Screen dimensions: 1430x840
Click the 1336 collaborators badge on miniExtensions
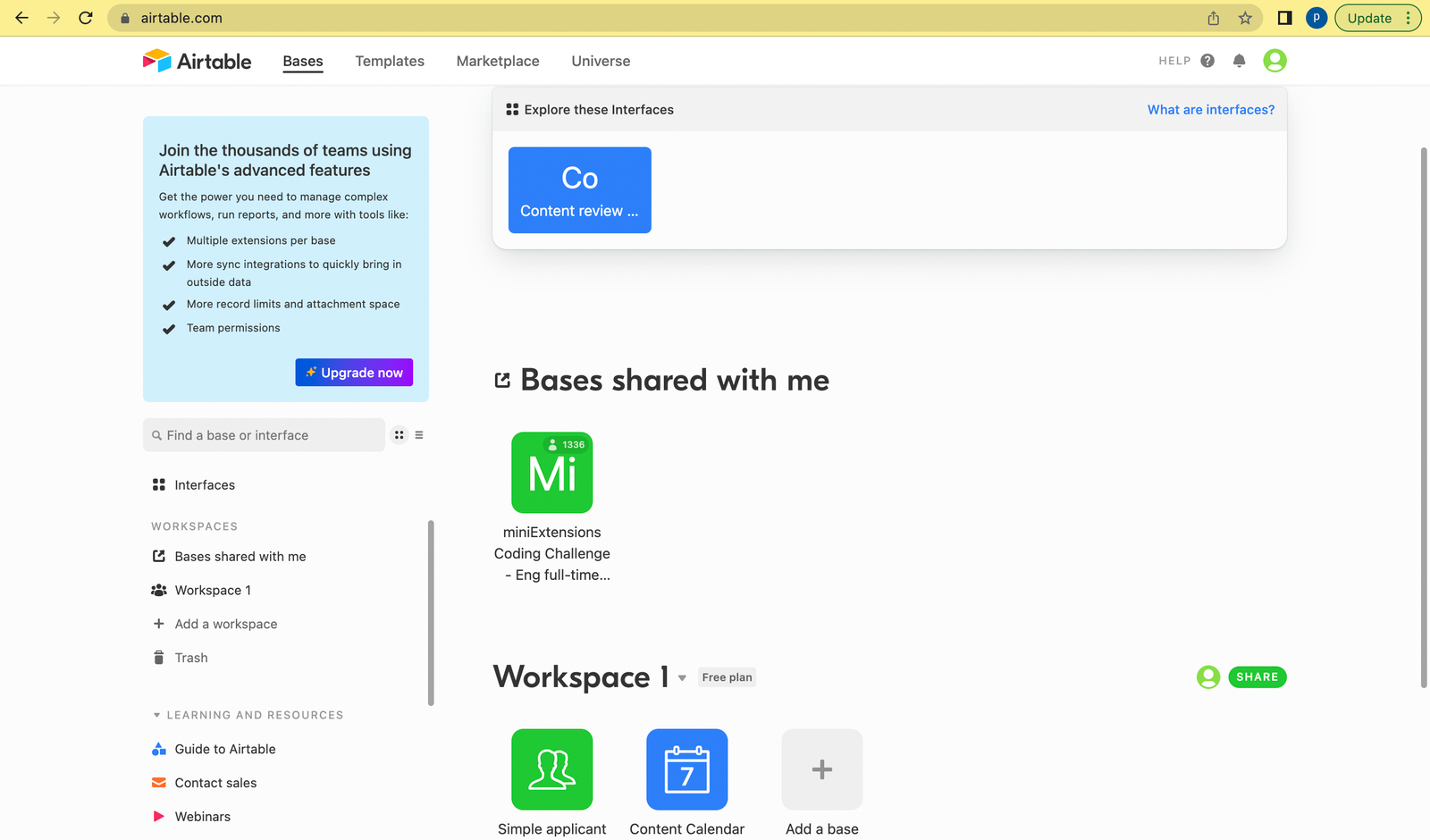coord(567,444)
